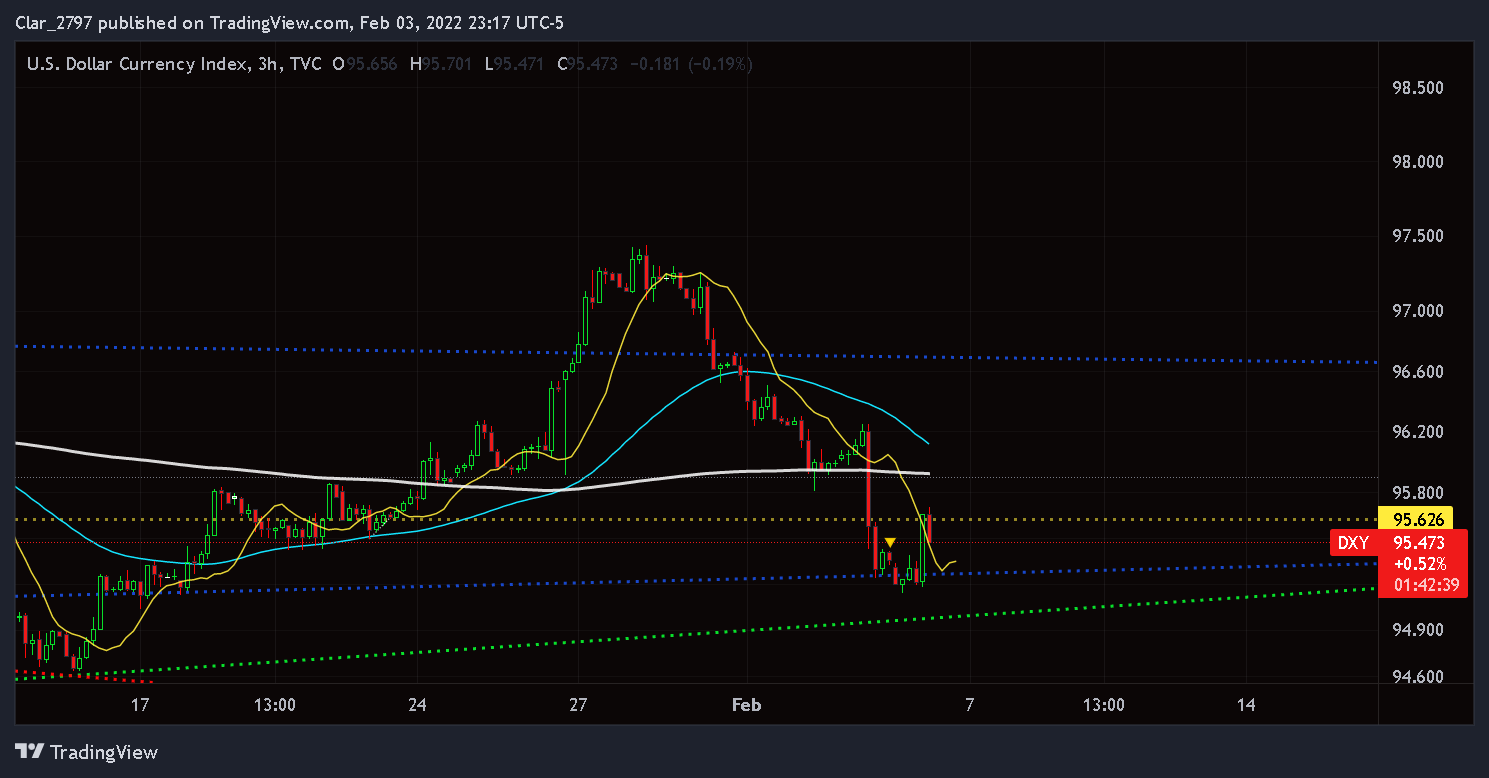
Task: Click the 24 date label on time axis
Action: [x=418, y=705]
